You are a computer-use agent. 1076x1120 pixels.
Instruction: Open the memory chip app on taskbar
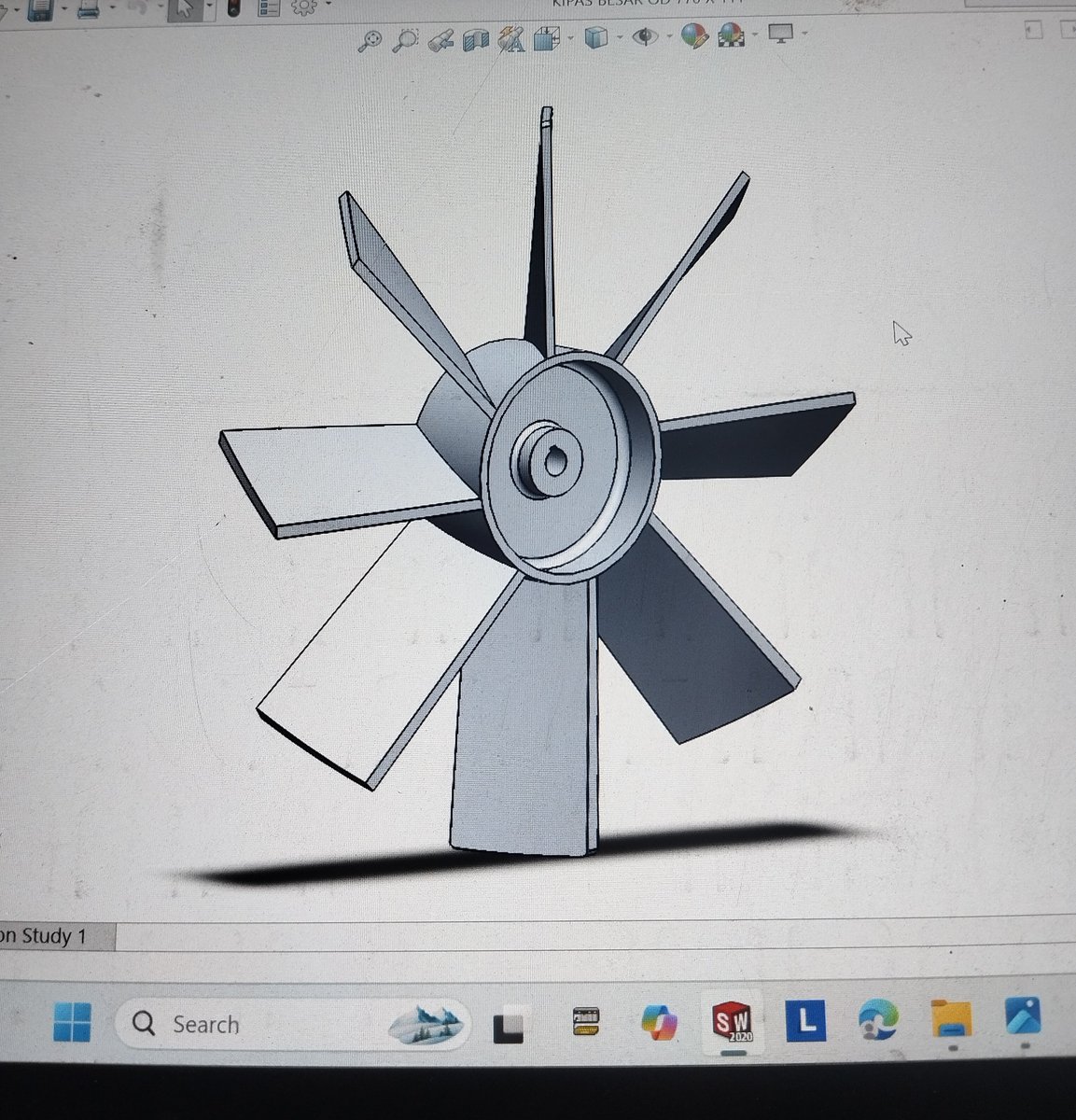coord(585,1022)
